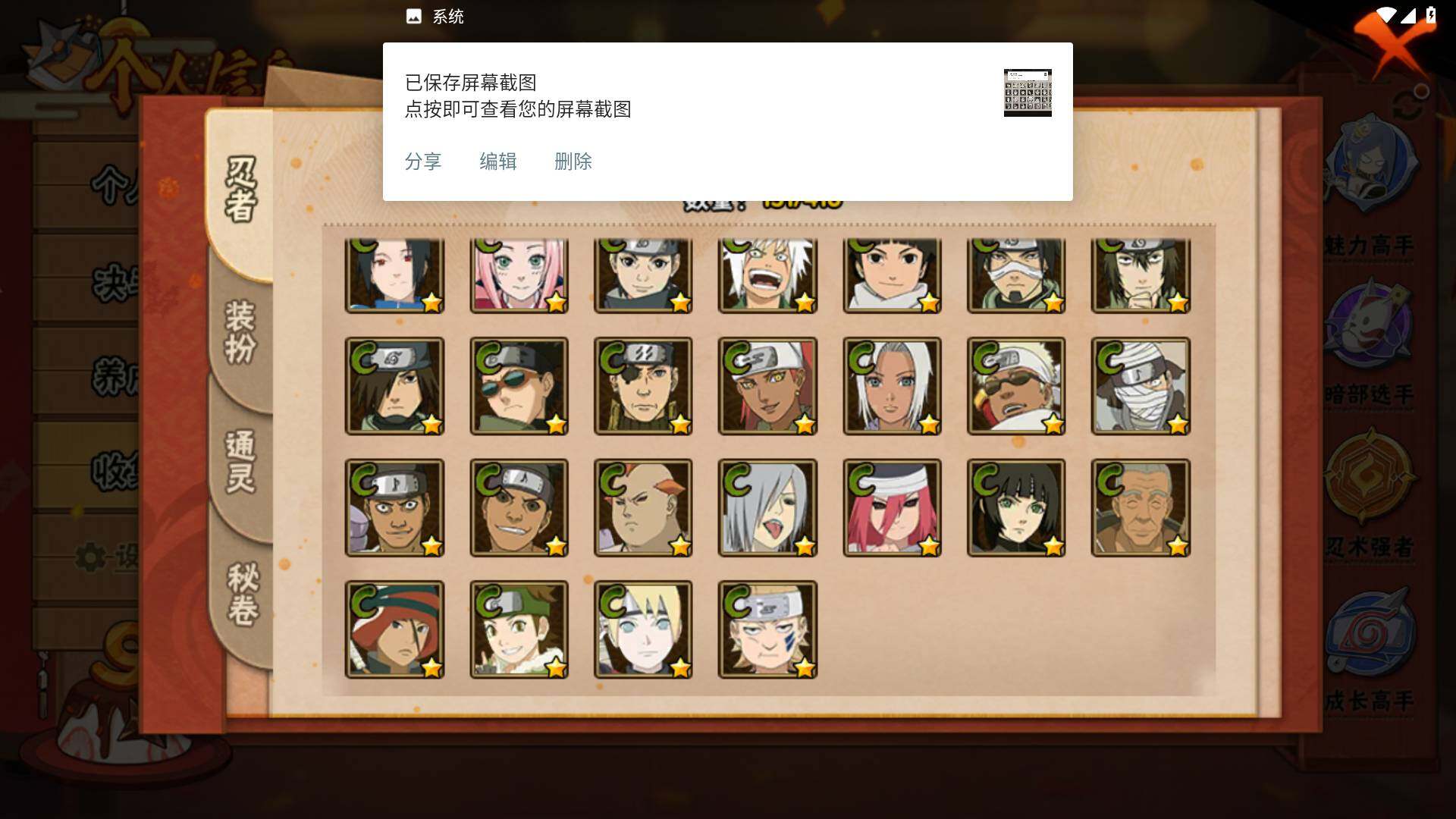1456x819 pixels.
Task: Choose the blonde blue-eyed ninja portrait
Action: tap(643, 629)
